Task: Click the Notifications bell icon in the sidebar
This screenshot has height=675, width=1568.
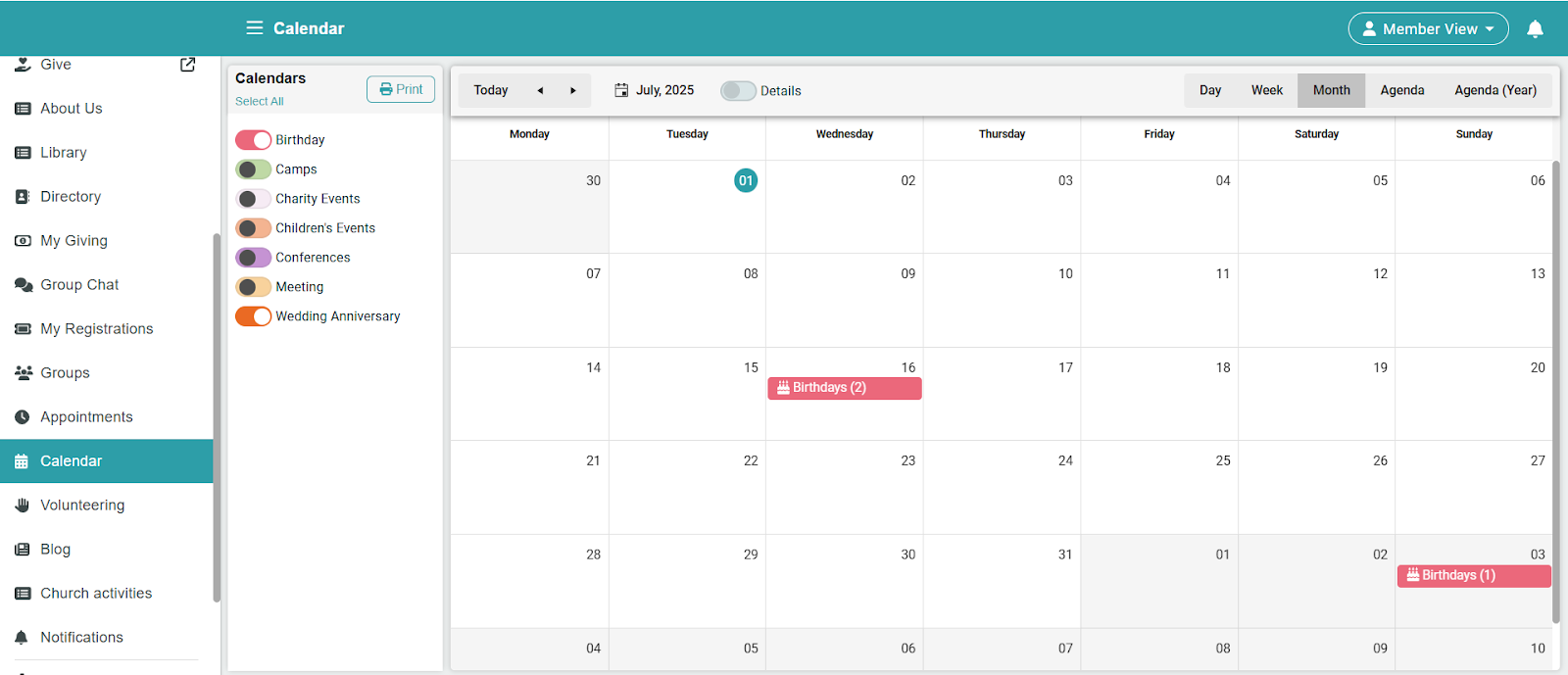Action: (22, 638)
